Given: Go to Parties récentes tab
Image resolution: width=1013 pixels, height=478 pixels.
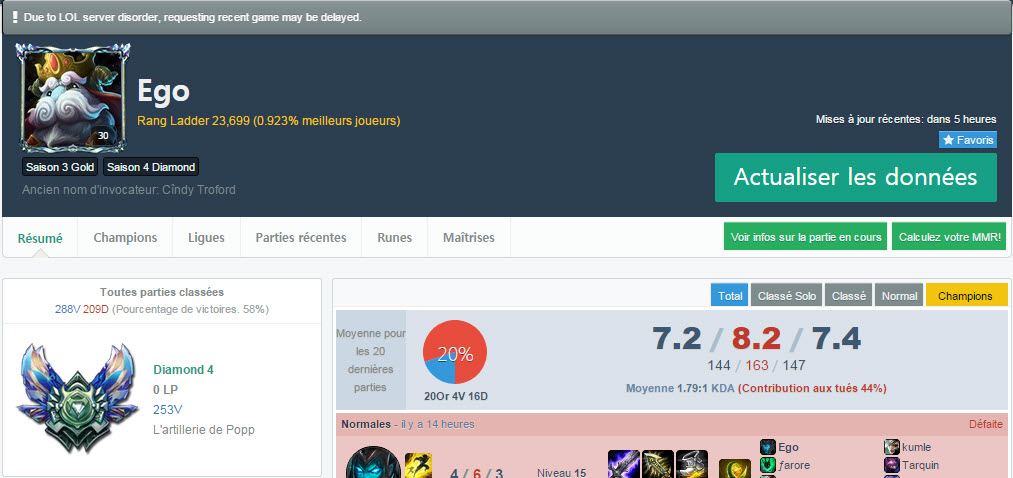Looking at the screenshot, I should tap(301, 238).
